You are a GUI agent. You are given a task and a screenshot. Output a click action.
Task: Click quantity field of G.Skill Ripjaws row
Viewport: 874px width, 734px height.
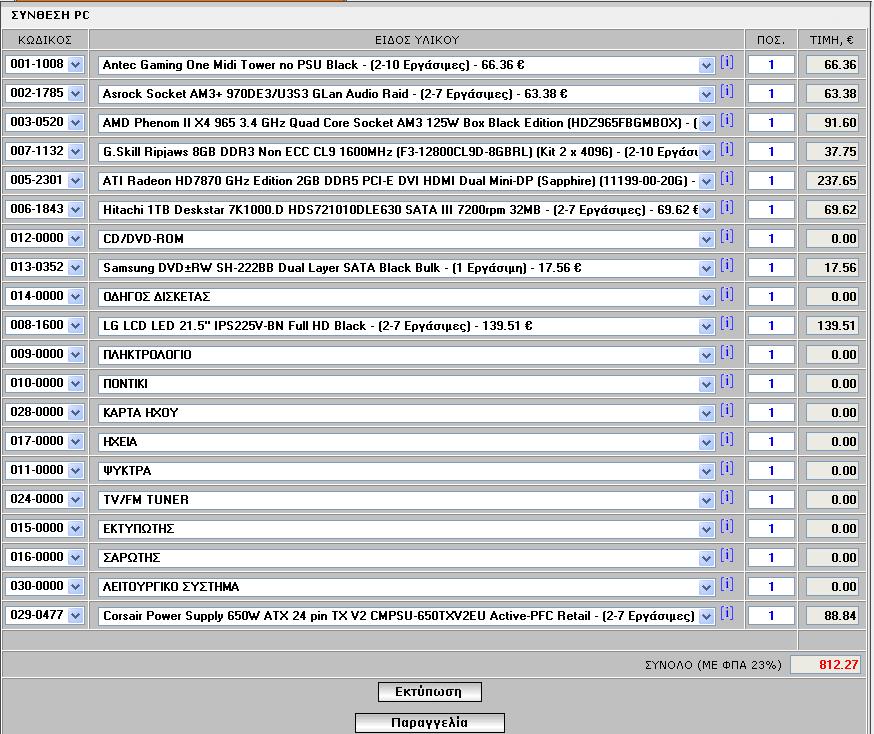pyautogui.click(x=771, y=152)
